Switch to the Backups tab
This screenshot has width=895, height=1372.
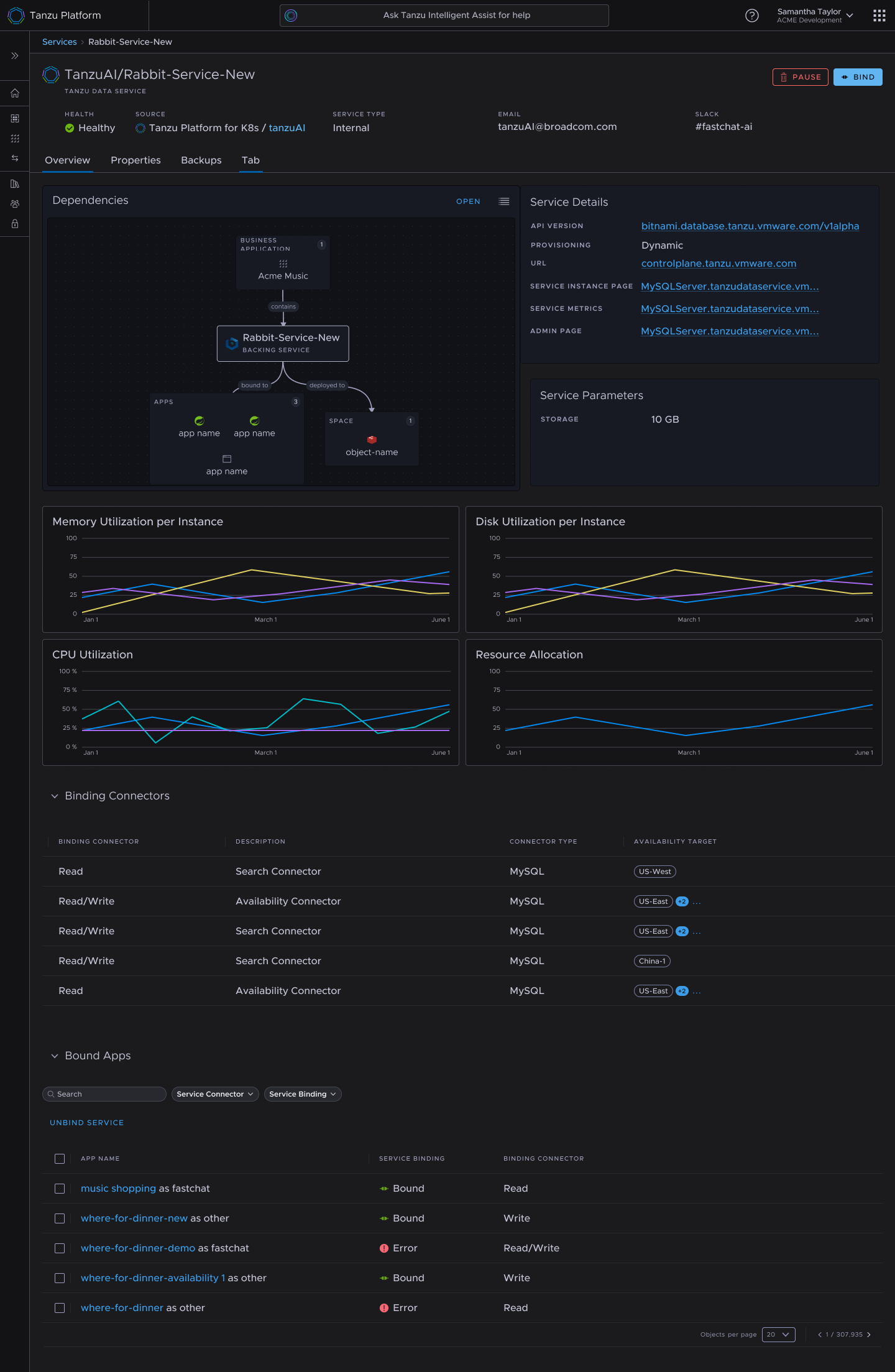point(201,160)
